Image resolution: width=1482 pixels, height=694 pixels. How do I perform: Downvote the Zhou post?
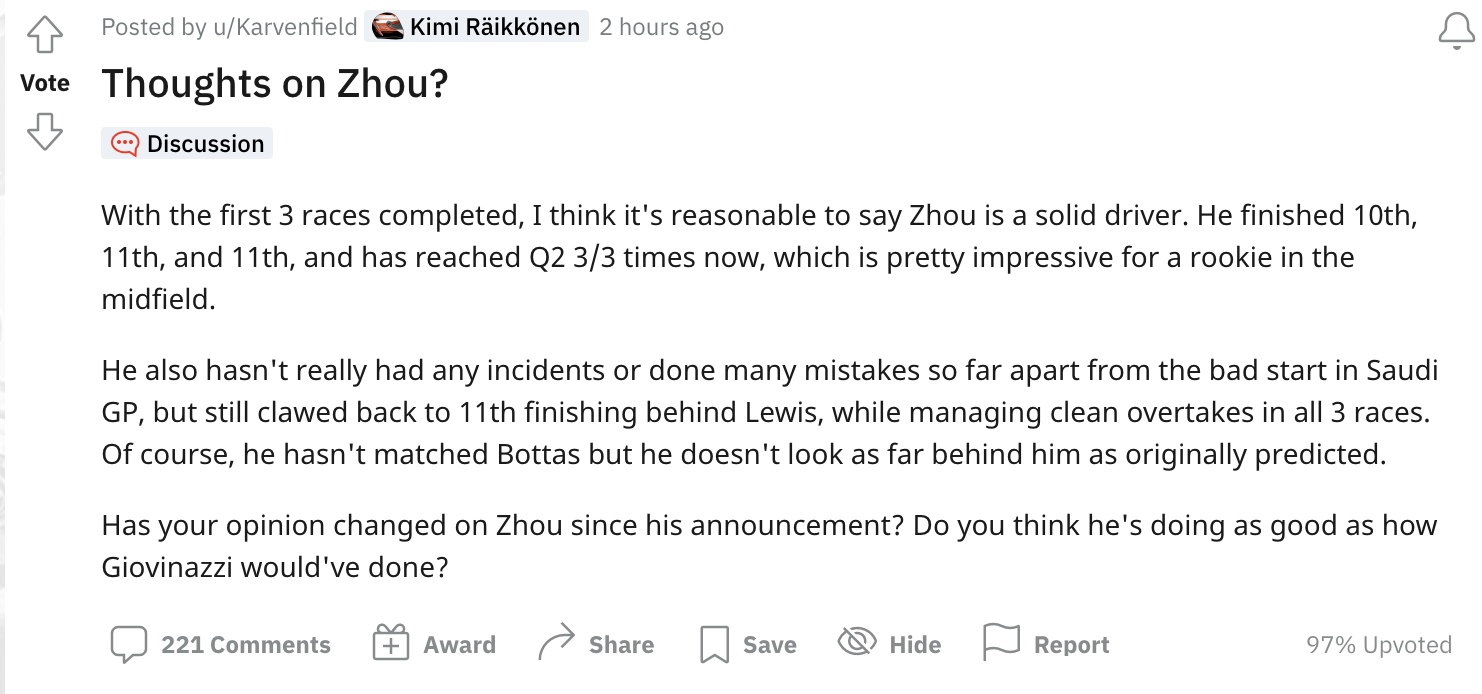pyautogui.click(x=44, y=131)
